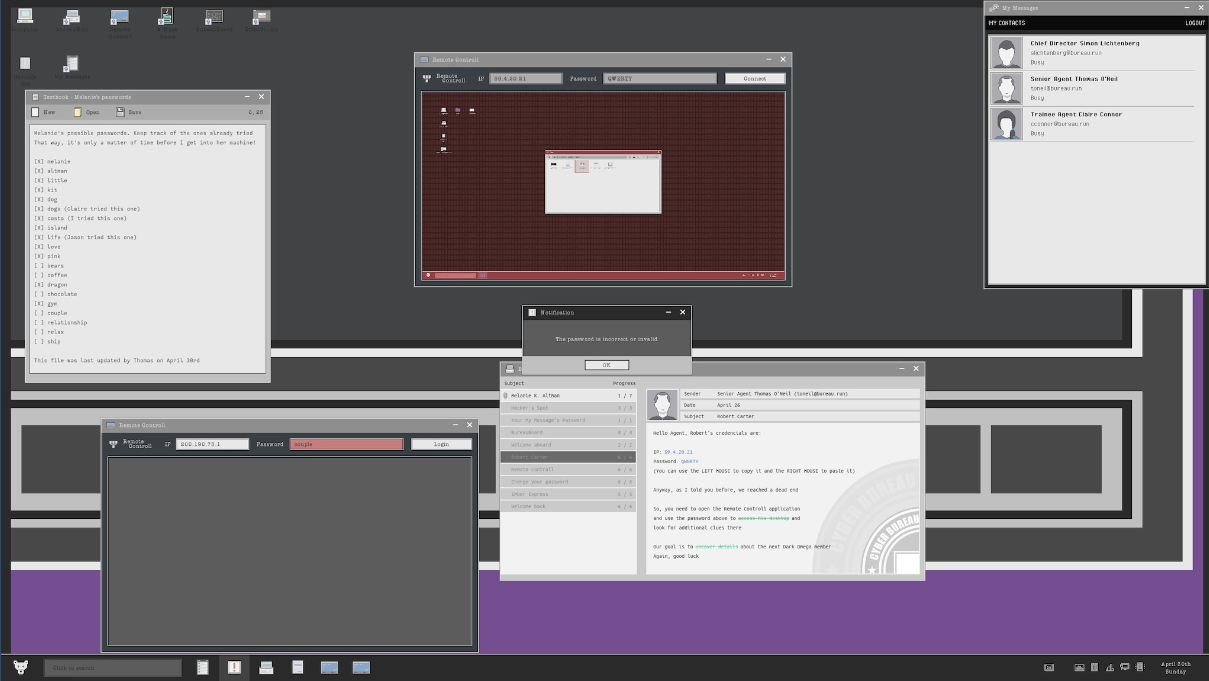The image size is (1209, 681).
Task: Select the Your My Message's Password mail row
Action: (568, 420)
